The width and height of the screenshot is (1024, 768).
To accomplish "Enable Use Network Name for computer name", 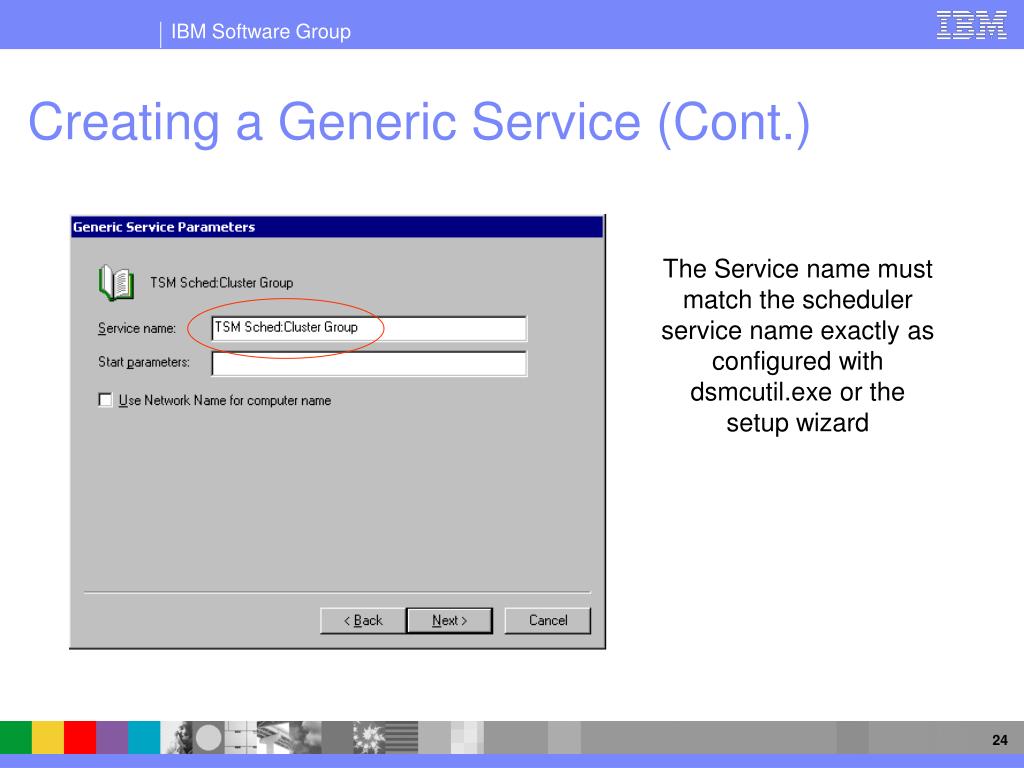I will point(105,400).
